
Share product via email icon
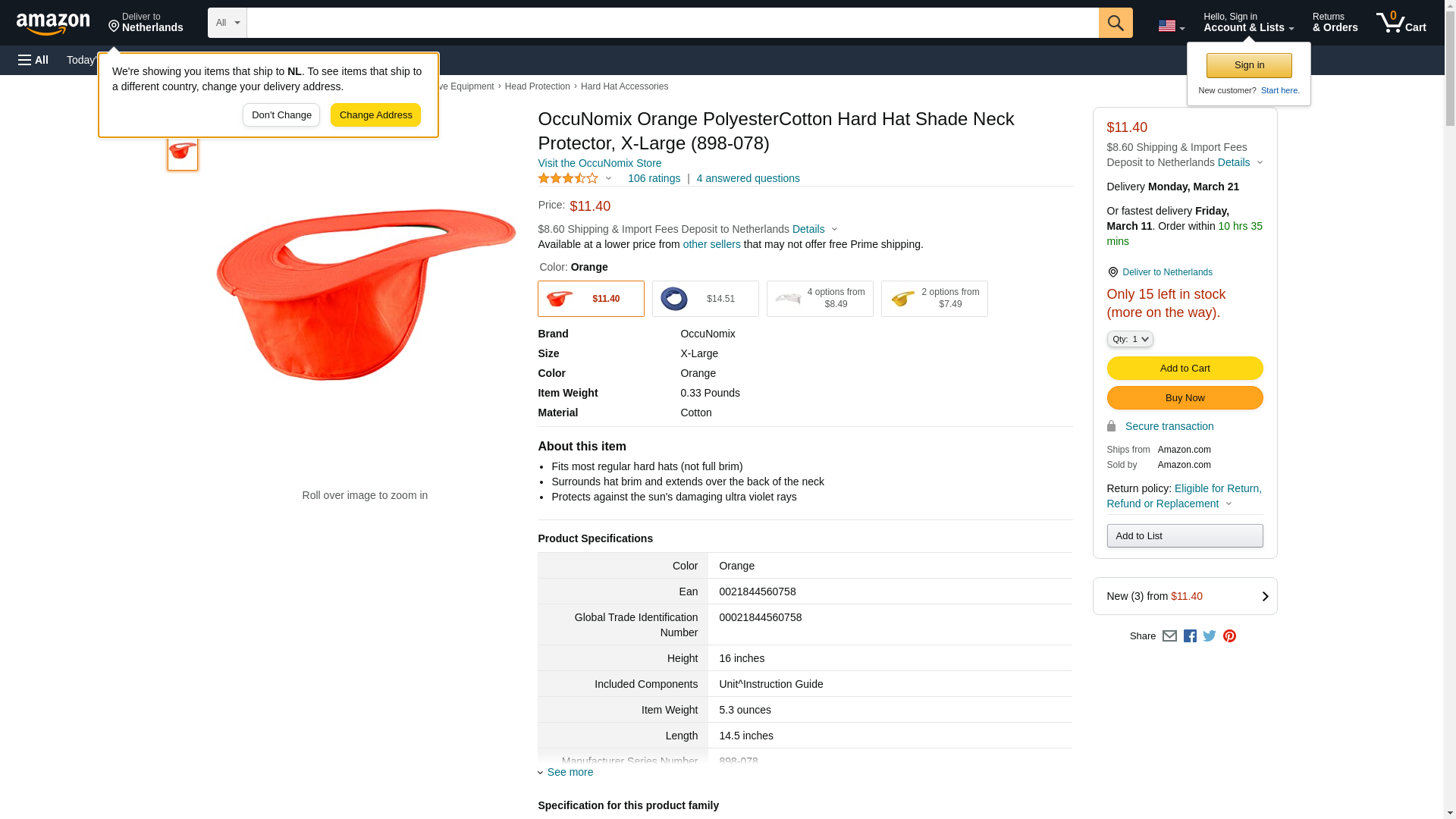pos(1169,636)
